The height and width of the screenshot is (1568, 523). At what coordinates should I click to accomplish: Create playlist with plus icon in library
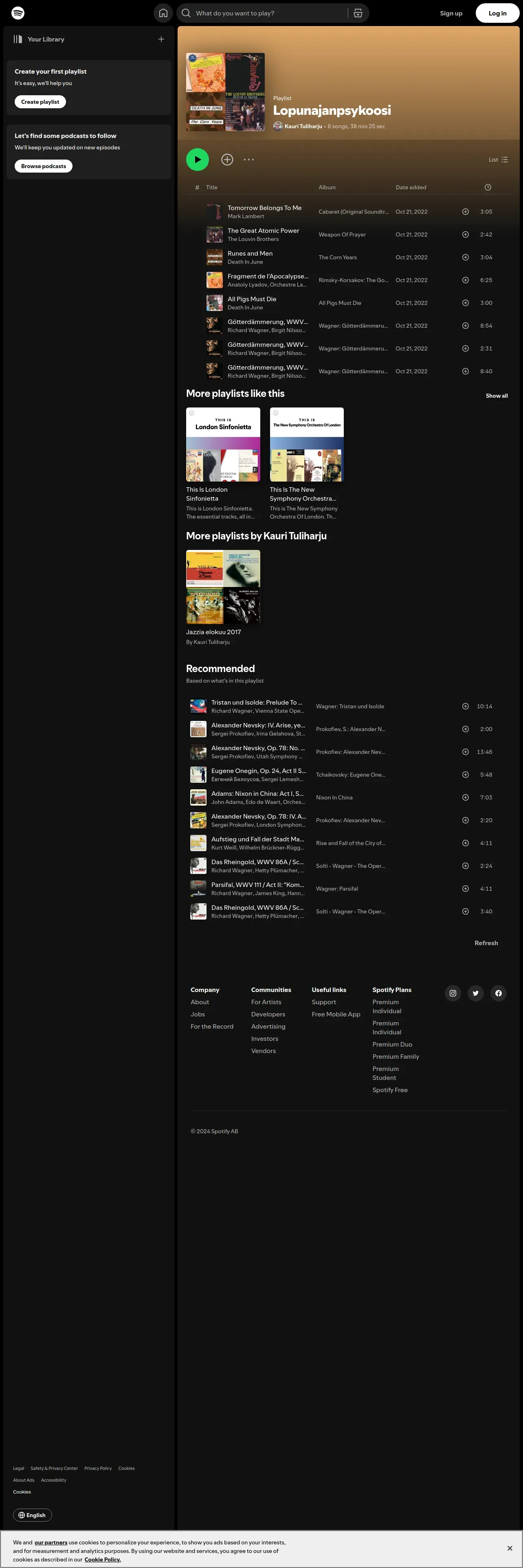pos(161,39)
